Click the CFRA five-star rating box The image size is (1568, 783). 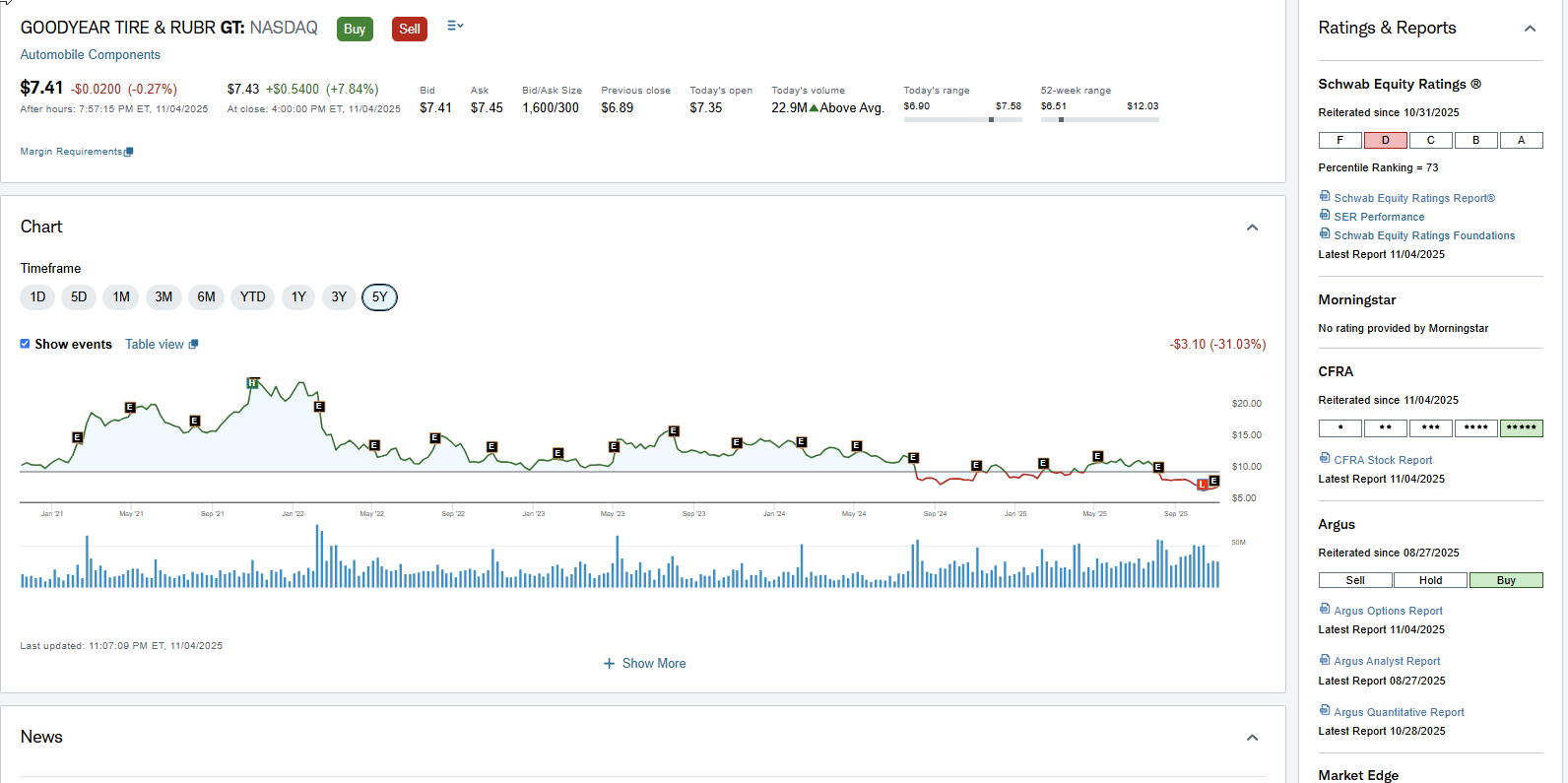[1522, 428]
